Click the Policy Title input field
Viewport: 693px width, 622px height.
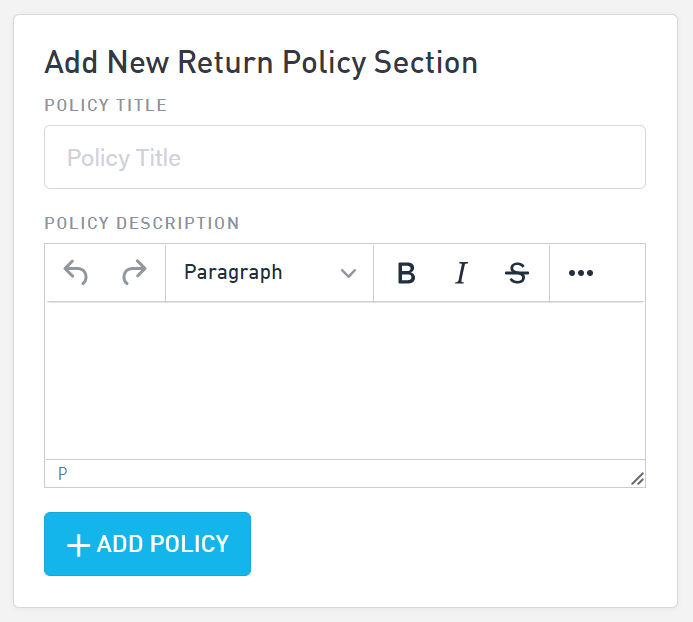[x=345, y=157]
